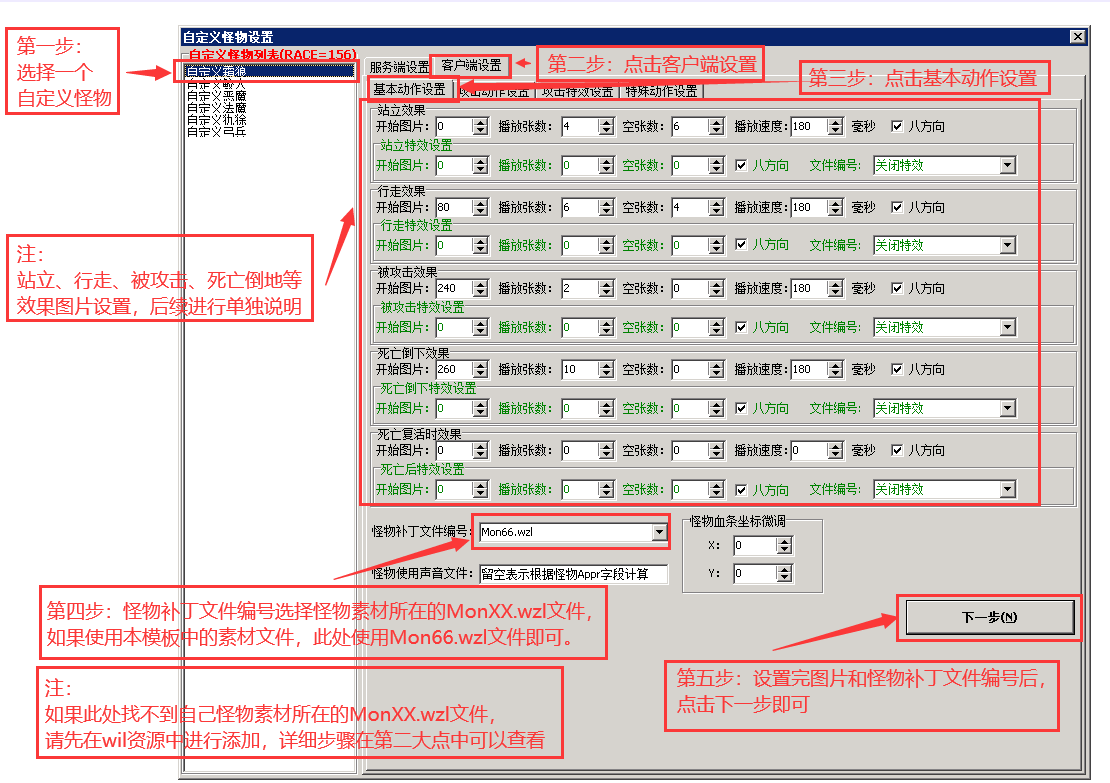Click 行走效果 播放张数 spinner arrows

606,208
